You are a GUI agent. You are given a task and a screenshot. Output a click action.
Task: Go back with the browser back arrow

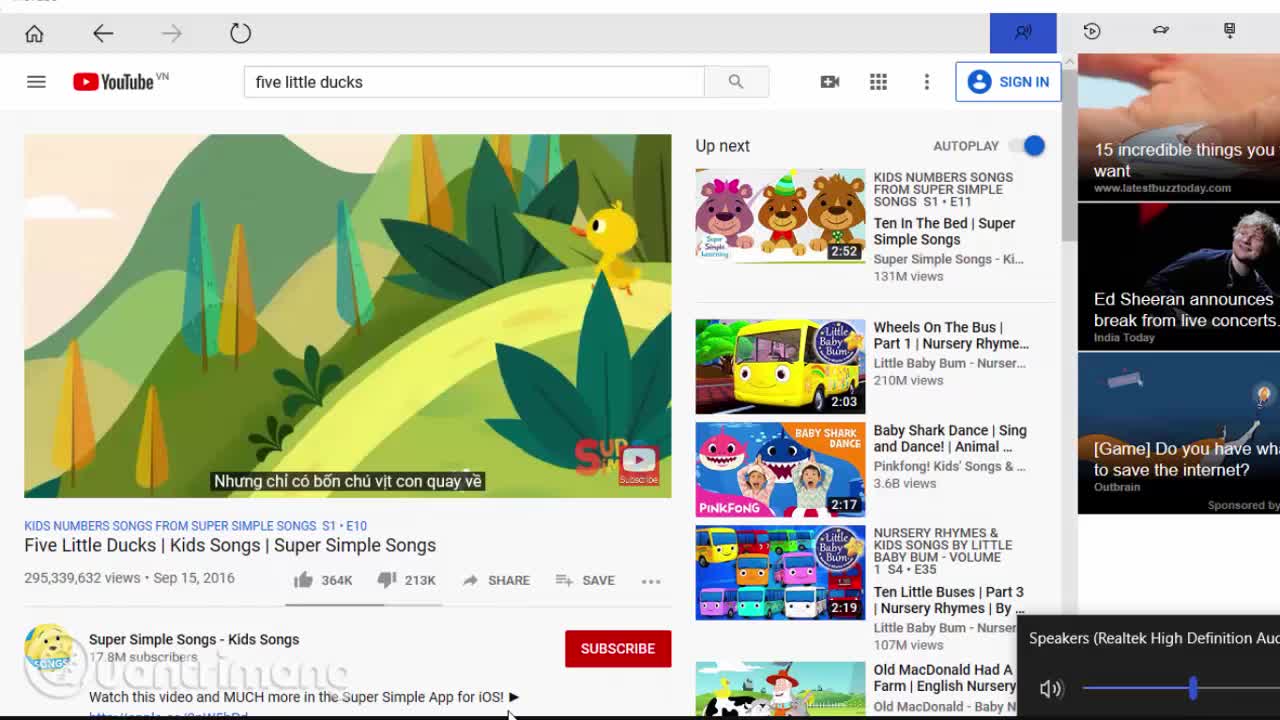pos(103,33)
